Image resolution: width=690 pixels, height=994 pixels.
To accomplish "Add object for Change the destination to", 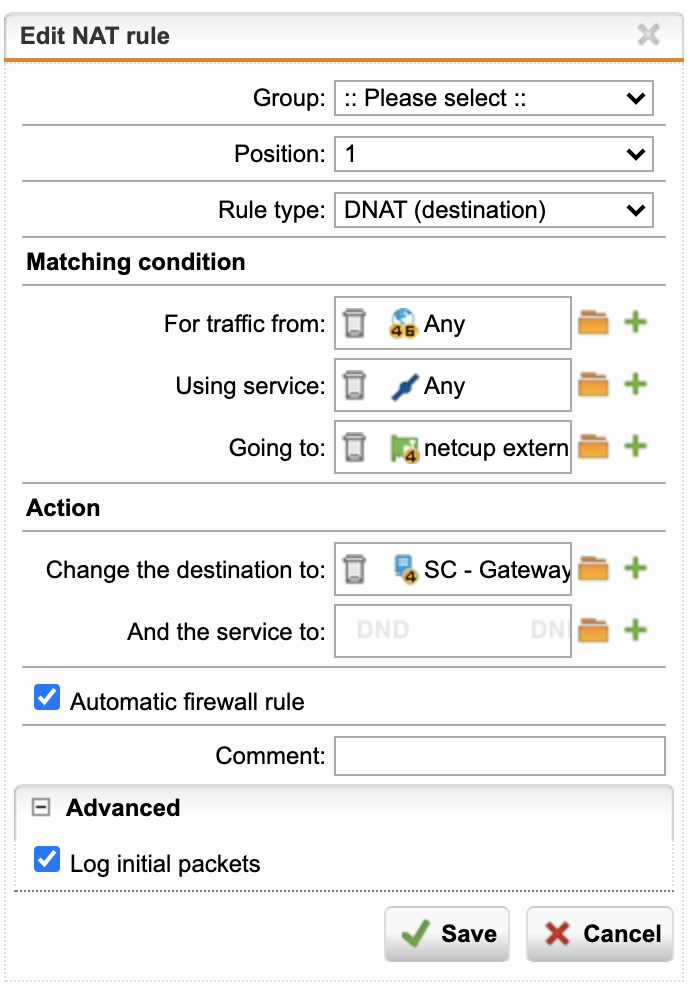I will [635, 568].
